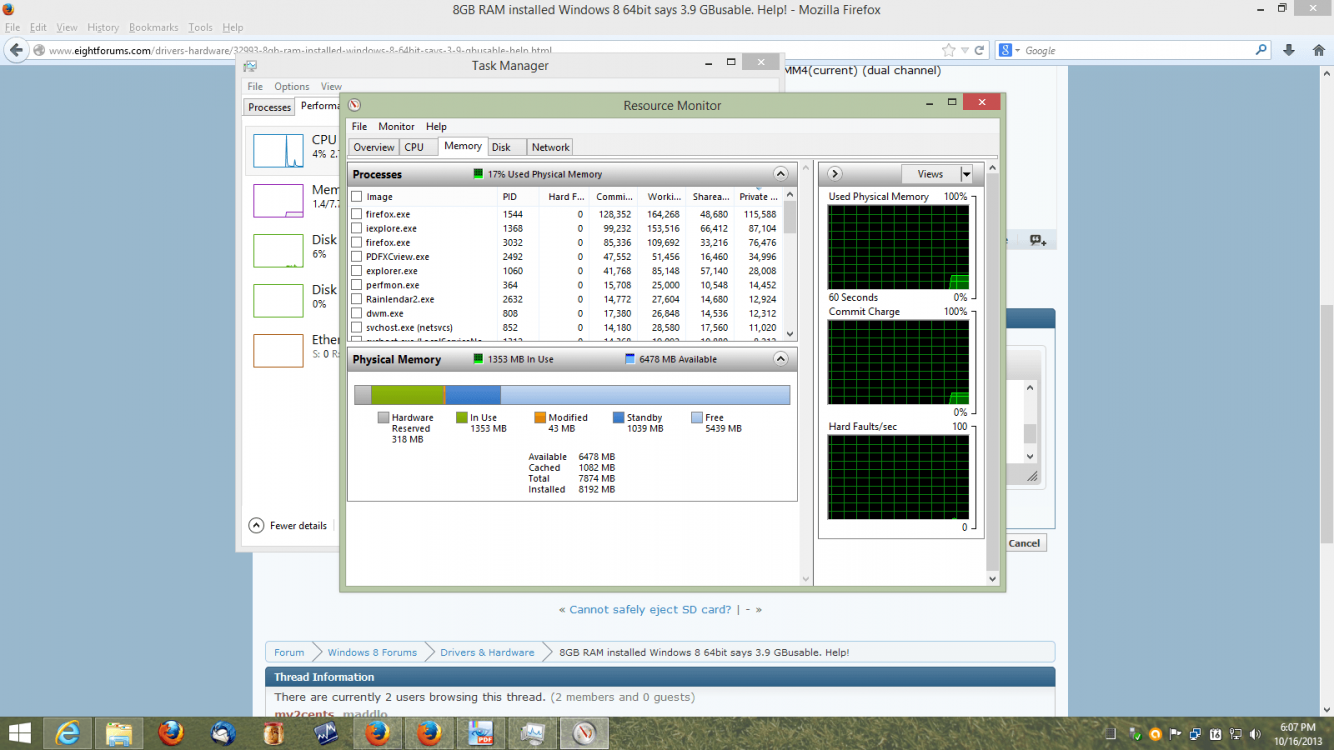Screen dimensions: 1334x750
Task: Click the Task Manager title bar icon
Action: 250,66
